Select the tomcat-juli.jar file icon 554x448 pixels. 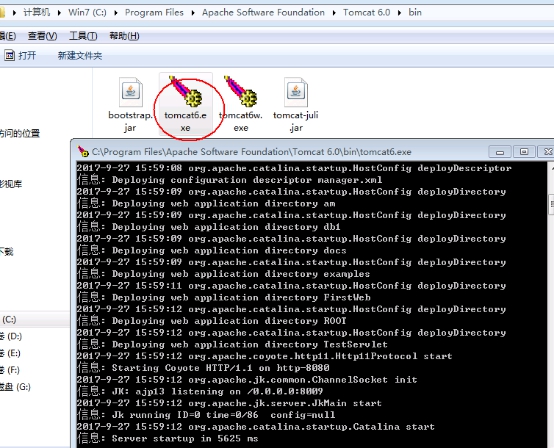click(x=296, y=92)
